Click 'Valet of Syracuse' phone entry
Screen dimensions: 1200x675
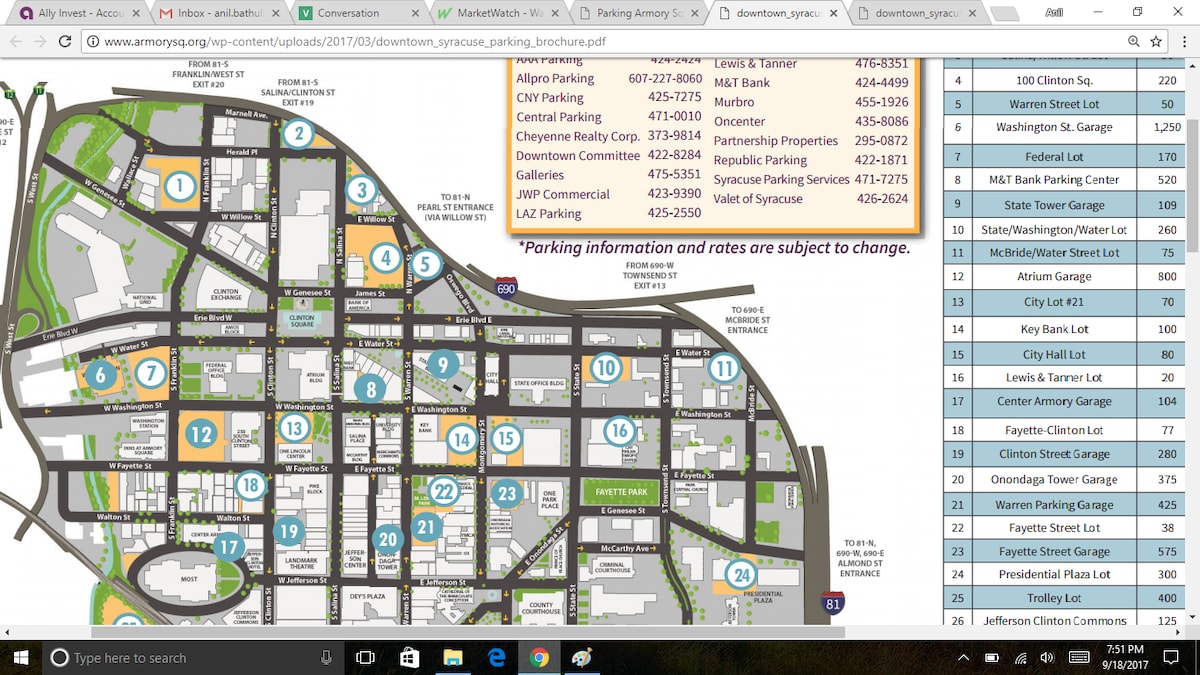pyautogui.click(x=811, y=198)
